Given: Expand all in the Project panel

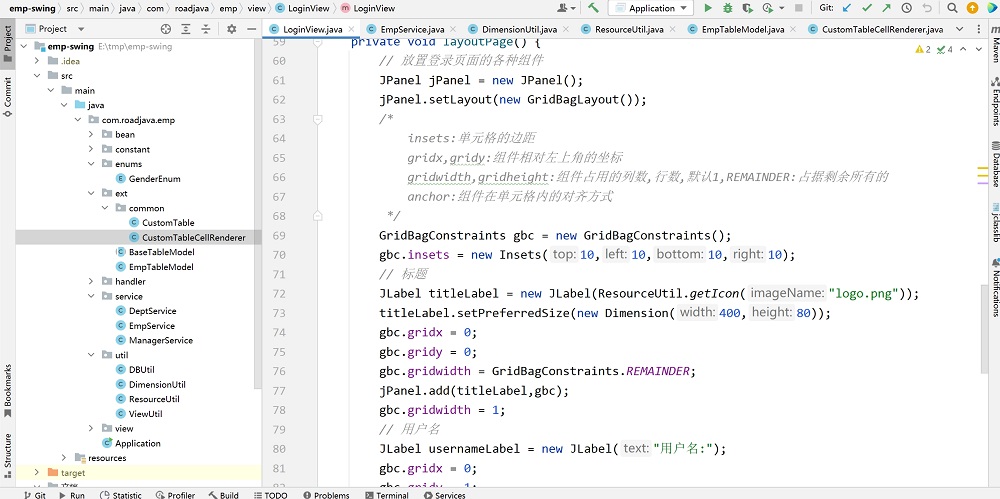Looking at the screenshot, I should click(x=186, y=29).
